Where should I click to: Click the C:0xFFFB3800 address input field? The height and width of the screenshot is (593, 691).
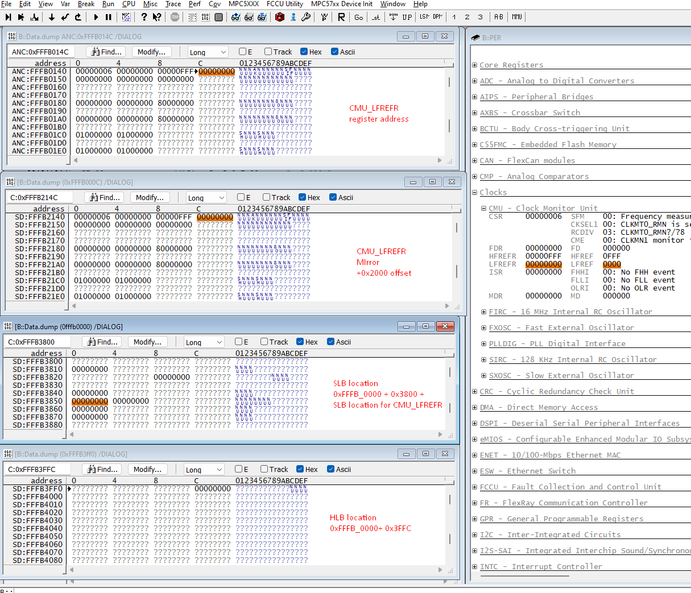[x=37, y=341]
